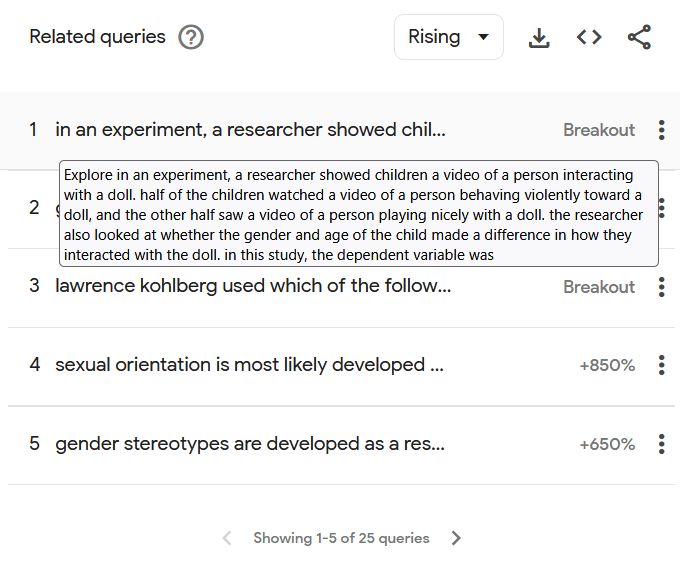Select the "sexual orientation is most likely developed" query
680x564 pixels.
coord(249,365)
